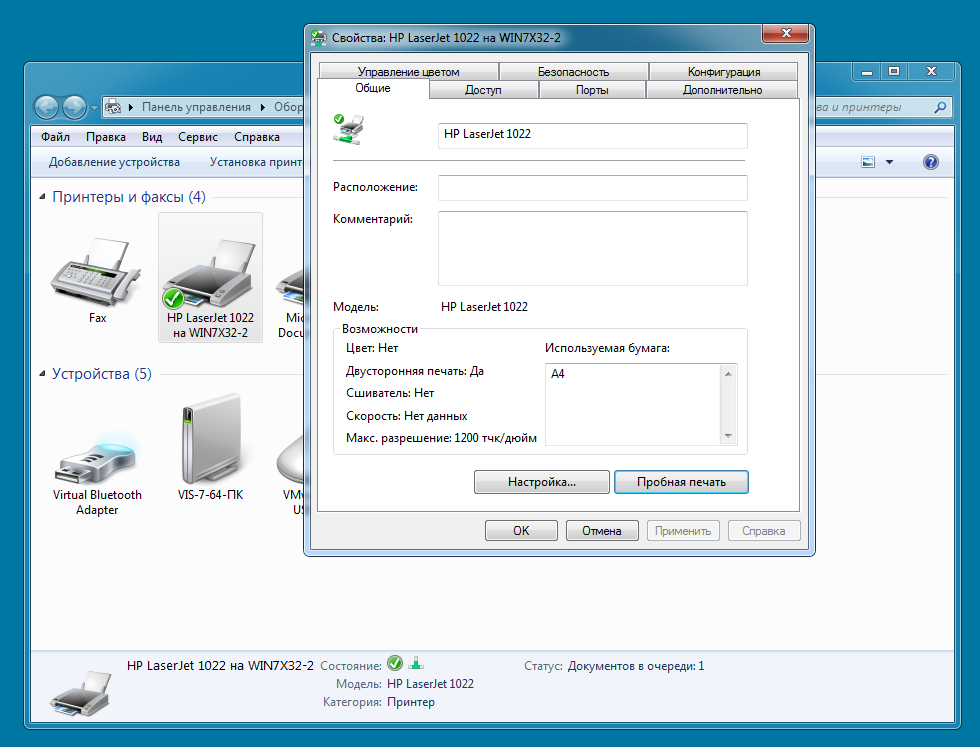980x747 pixels.
Task: Close the printer properties dialog
Action: [786, 34]
